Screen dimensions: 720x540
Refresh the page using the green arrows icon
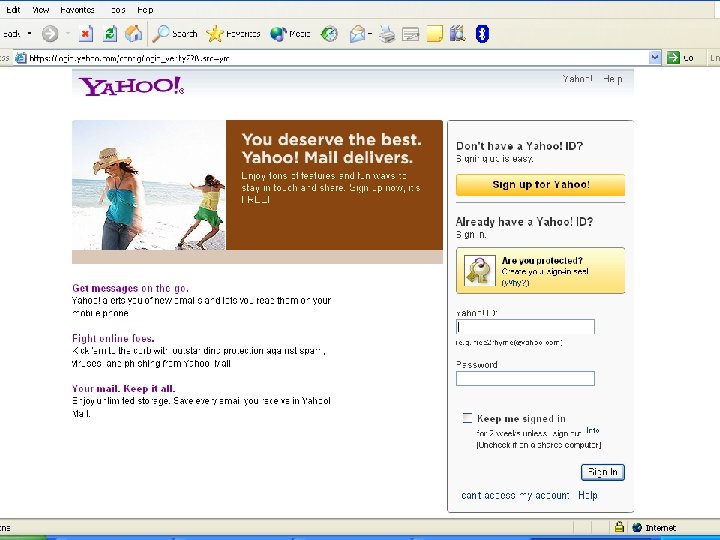tap(110, 34)
